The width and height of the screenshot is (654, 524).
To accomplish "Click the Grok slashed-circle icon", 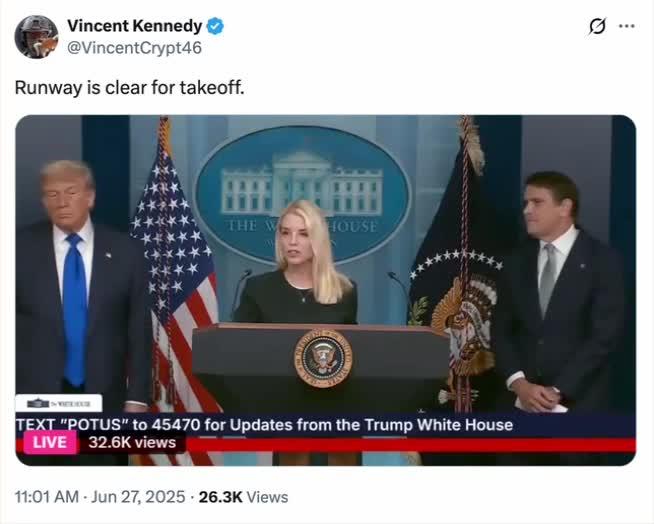I will tap(597, 27).
